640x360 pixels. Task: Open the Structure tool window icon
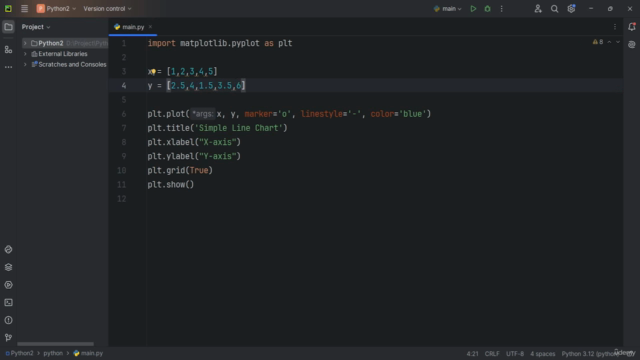coord(8,50)
